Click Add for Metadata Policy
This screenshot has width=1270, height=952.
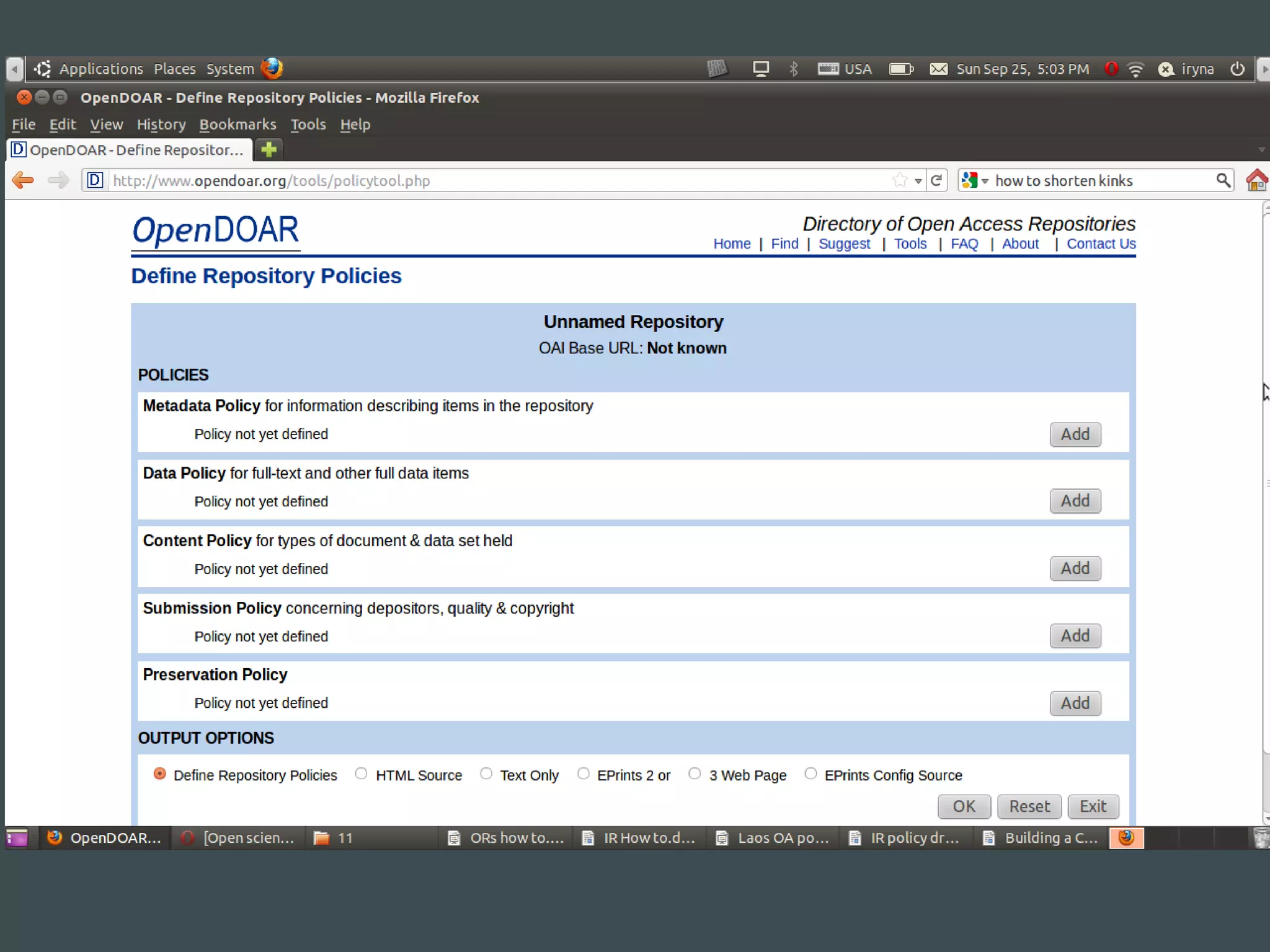point(1075,434)
